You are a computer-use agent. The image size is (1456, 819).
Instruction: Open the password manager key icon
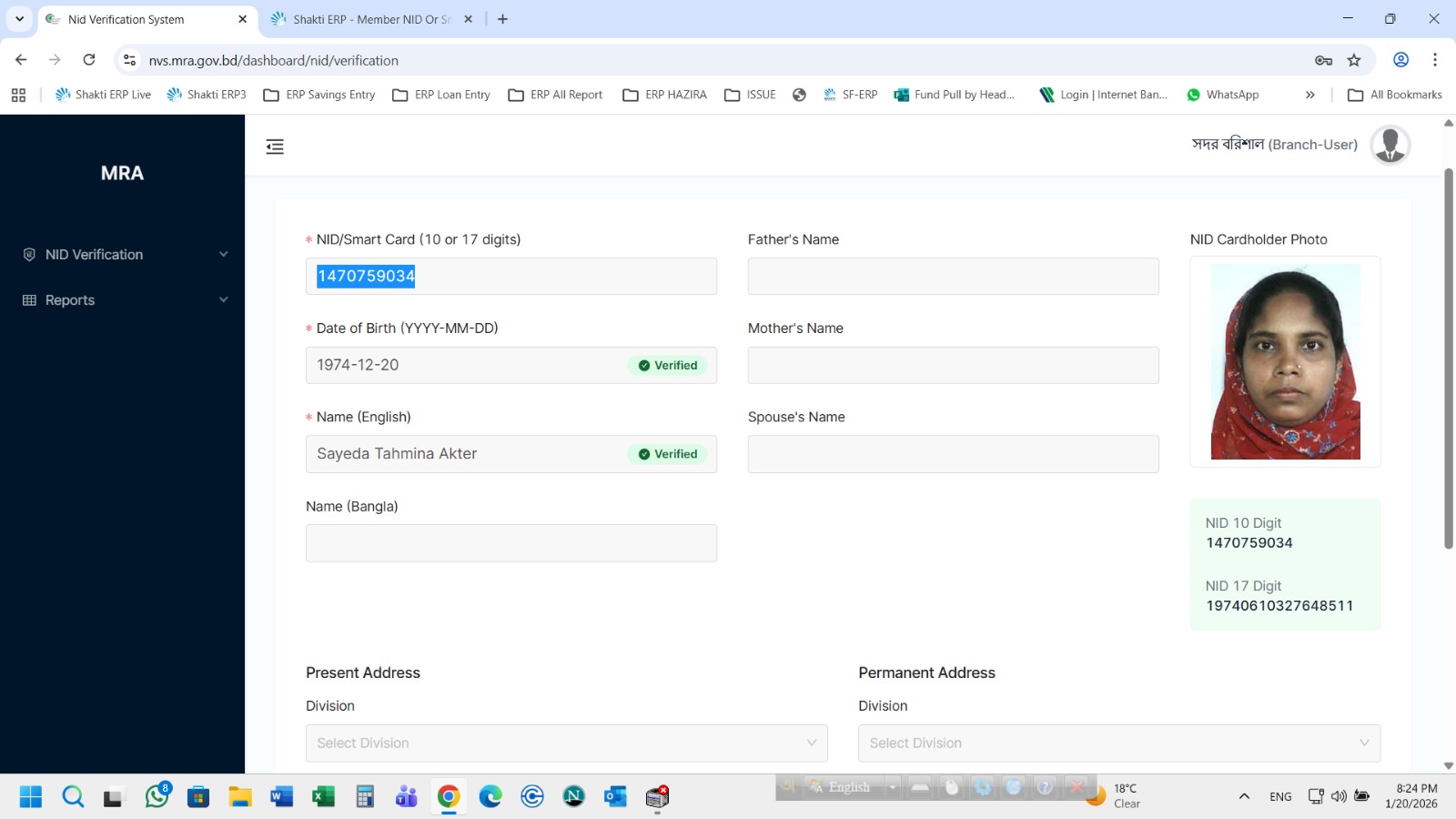tap(1323, 60)
